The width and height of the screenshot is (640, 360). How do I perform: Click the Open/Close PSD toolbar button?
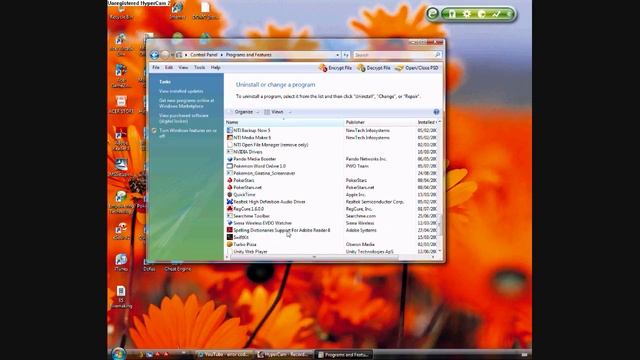[417, 68]
